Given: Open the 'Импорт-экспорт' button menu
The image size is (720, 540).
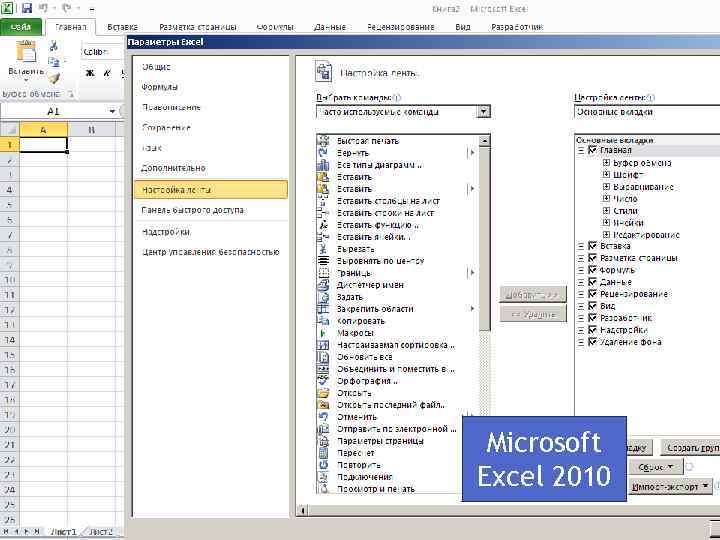Looking at the screenshot, I should point(670,487).
